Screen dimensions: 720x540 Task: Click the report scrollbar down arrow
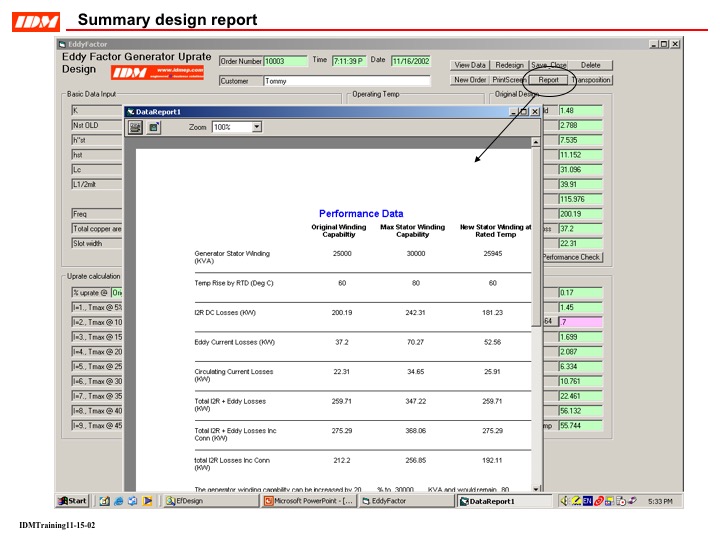coord(537,488)
